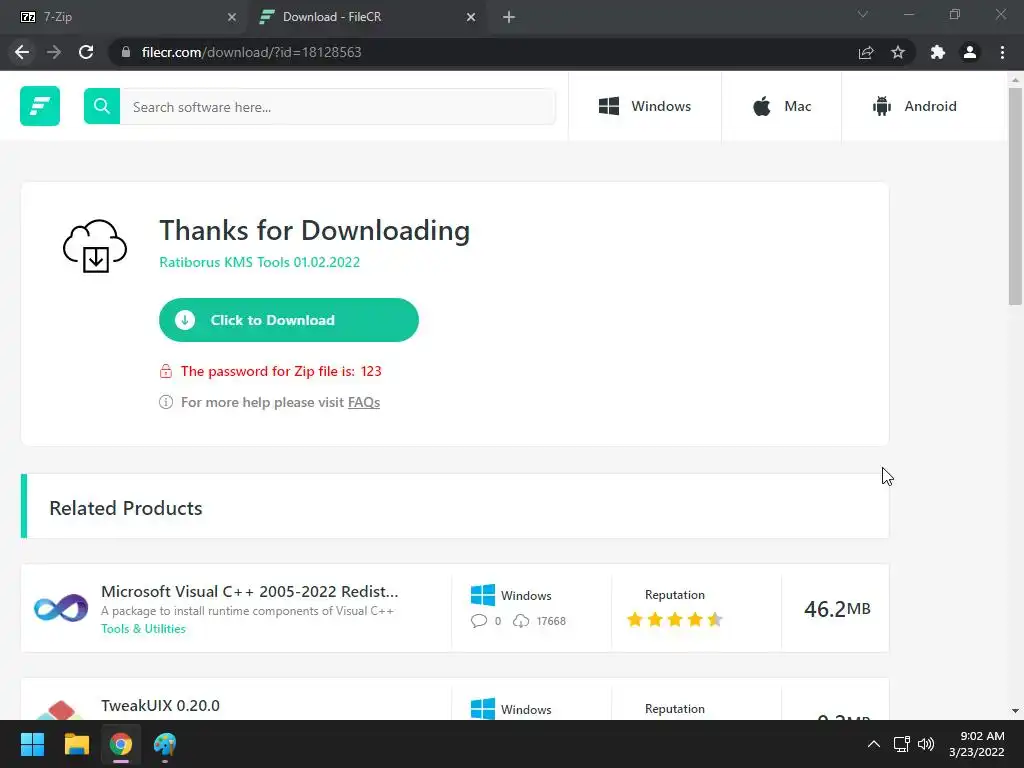Show hidden system tray icons
The width and height of the screenshot is (1024, 768).
(873, 744)
